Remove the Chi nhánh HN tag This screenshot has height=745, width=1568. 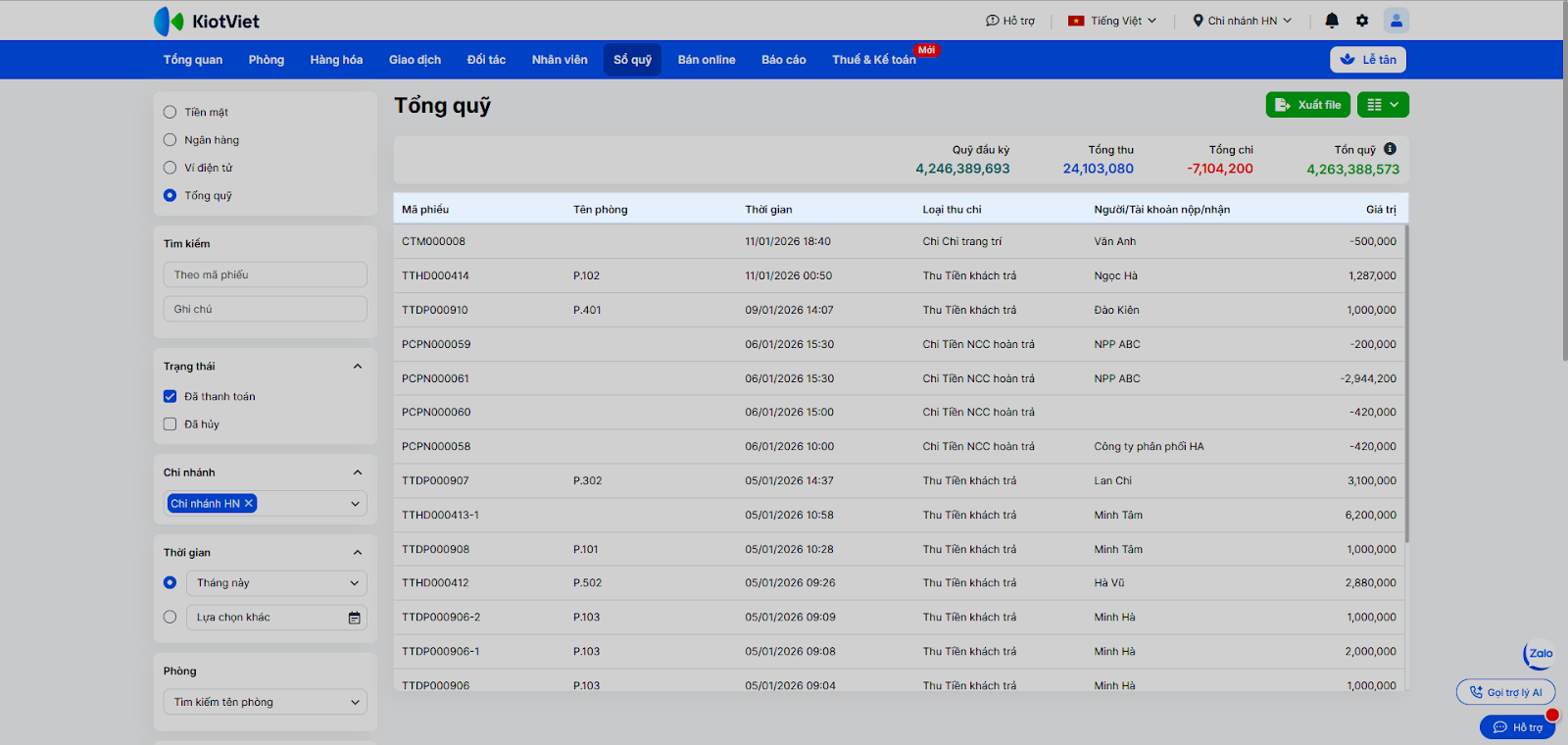coord(249,504)
